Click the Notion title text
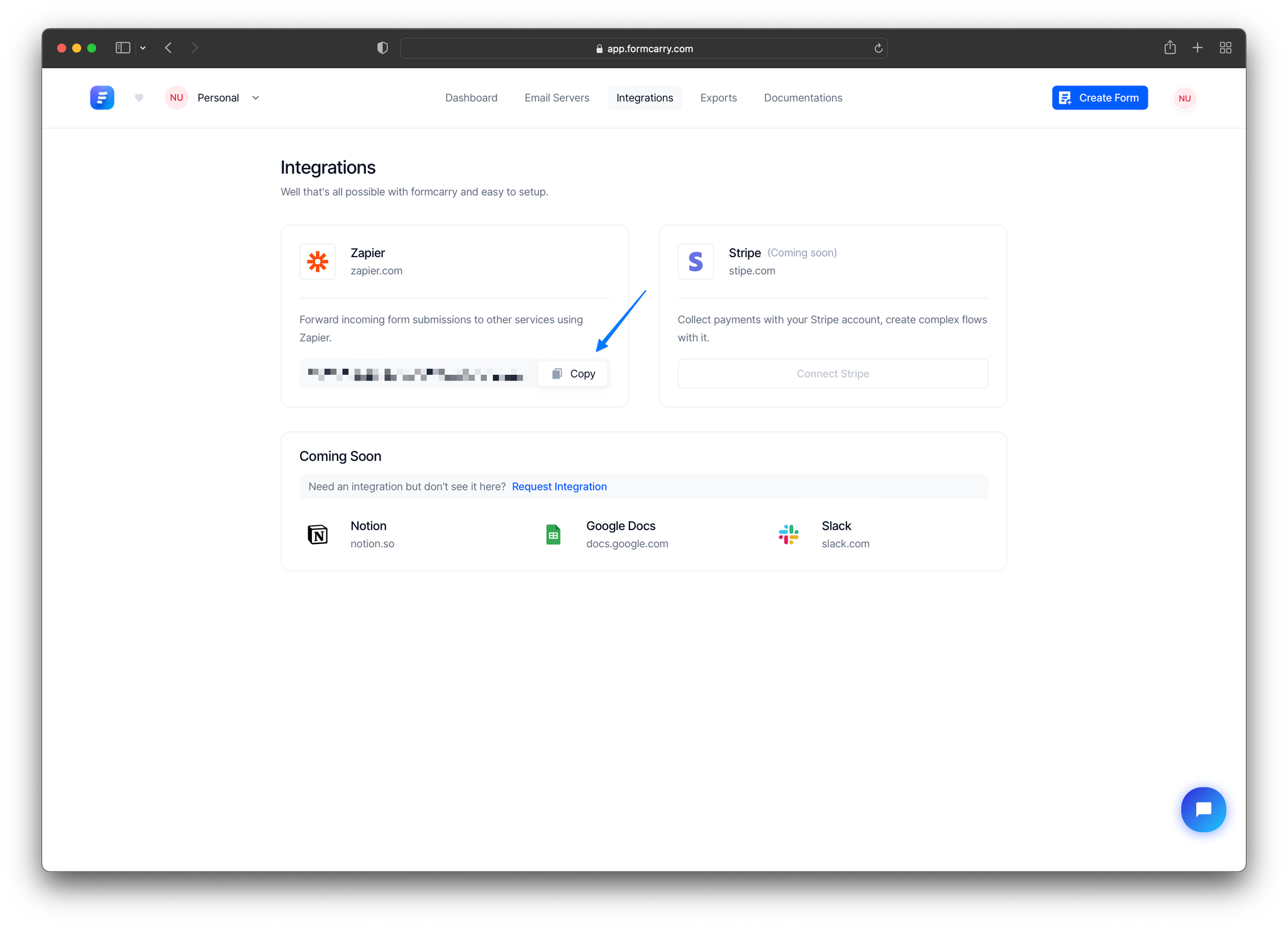 (368, 526)
